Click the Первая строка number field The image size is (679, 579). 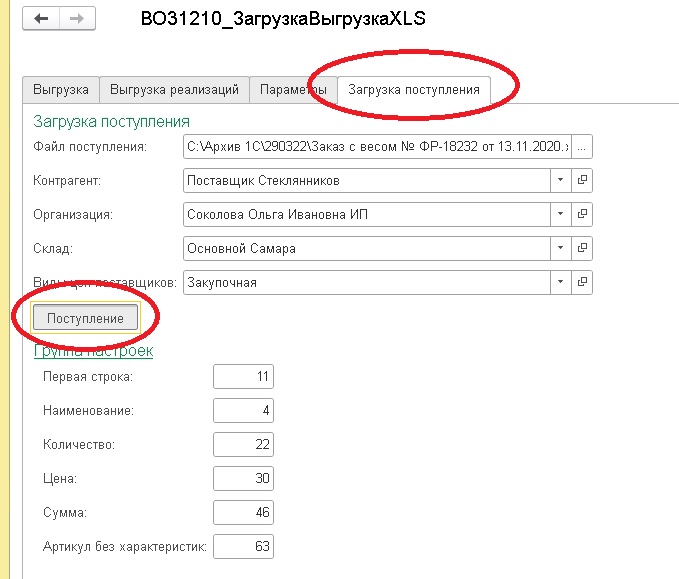click(x=243, y=377)
